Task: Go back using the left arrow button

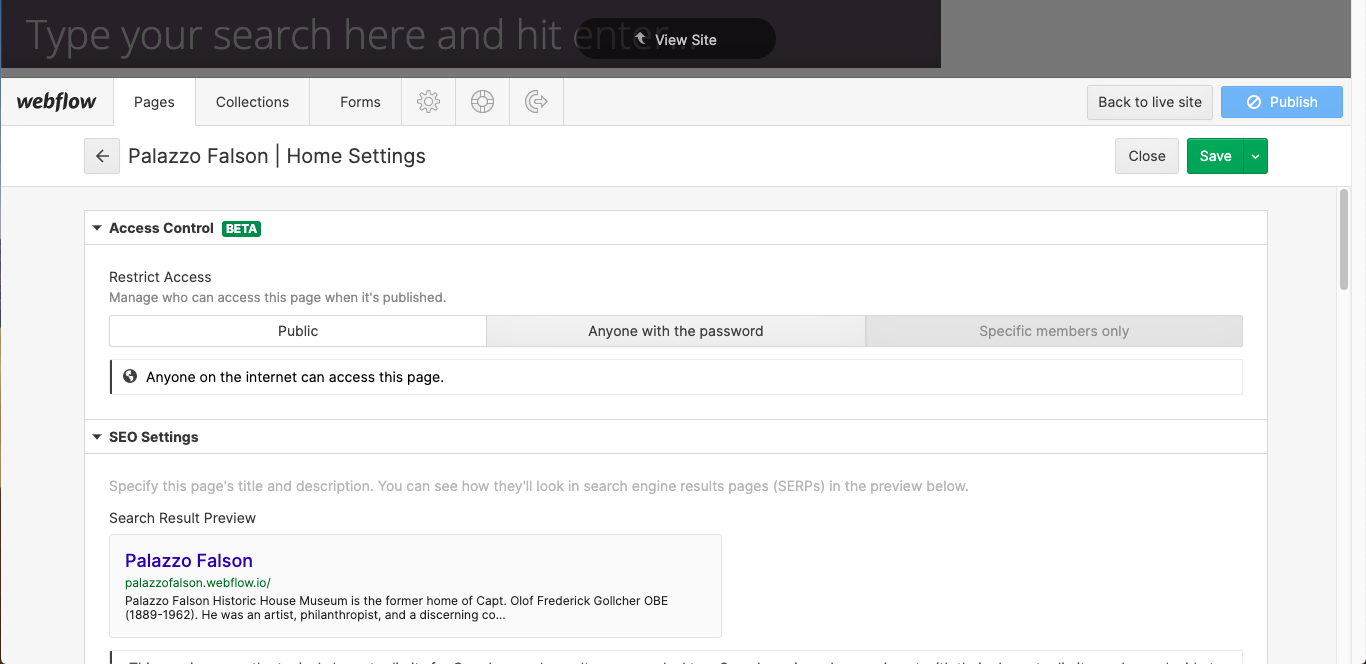Action: 102,156
